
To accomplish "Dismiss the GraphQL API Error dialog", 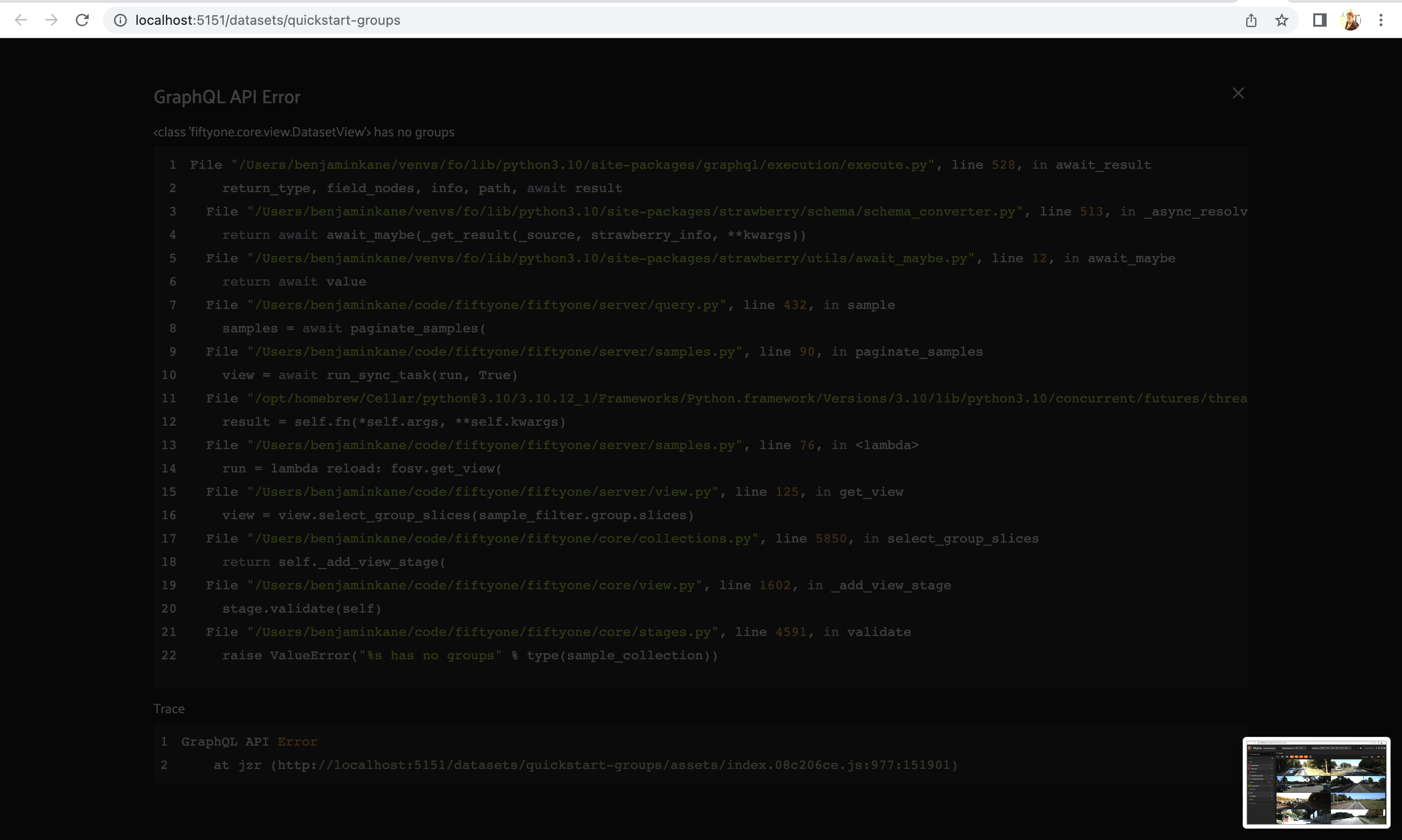I will (1238, 93).
